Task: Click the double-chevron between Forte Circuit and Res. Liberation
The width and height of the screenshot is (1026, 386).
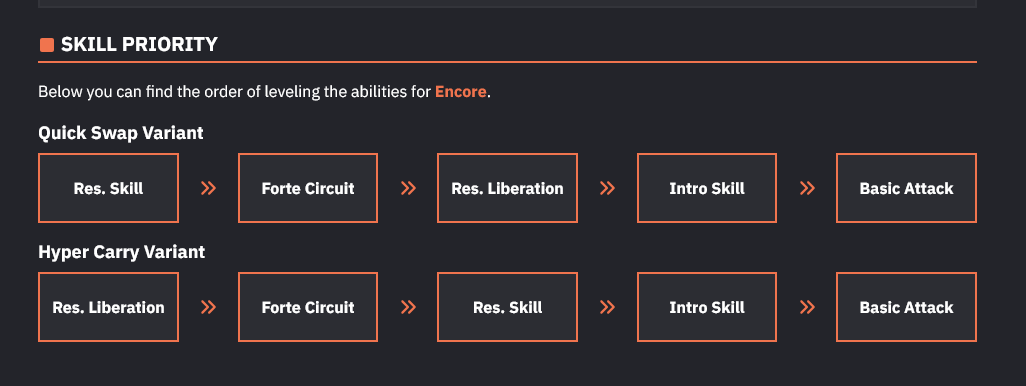Action: (x=408, y=188)
